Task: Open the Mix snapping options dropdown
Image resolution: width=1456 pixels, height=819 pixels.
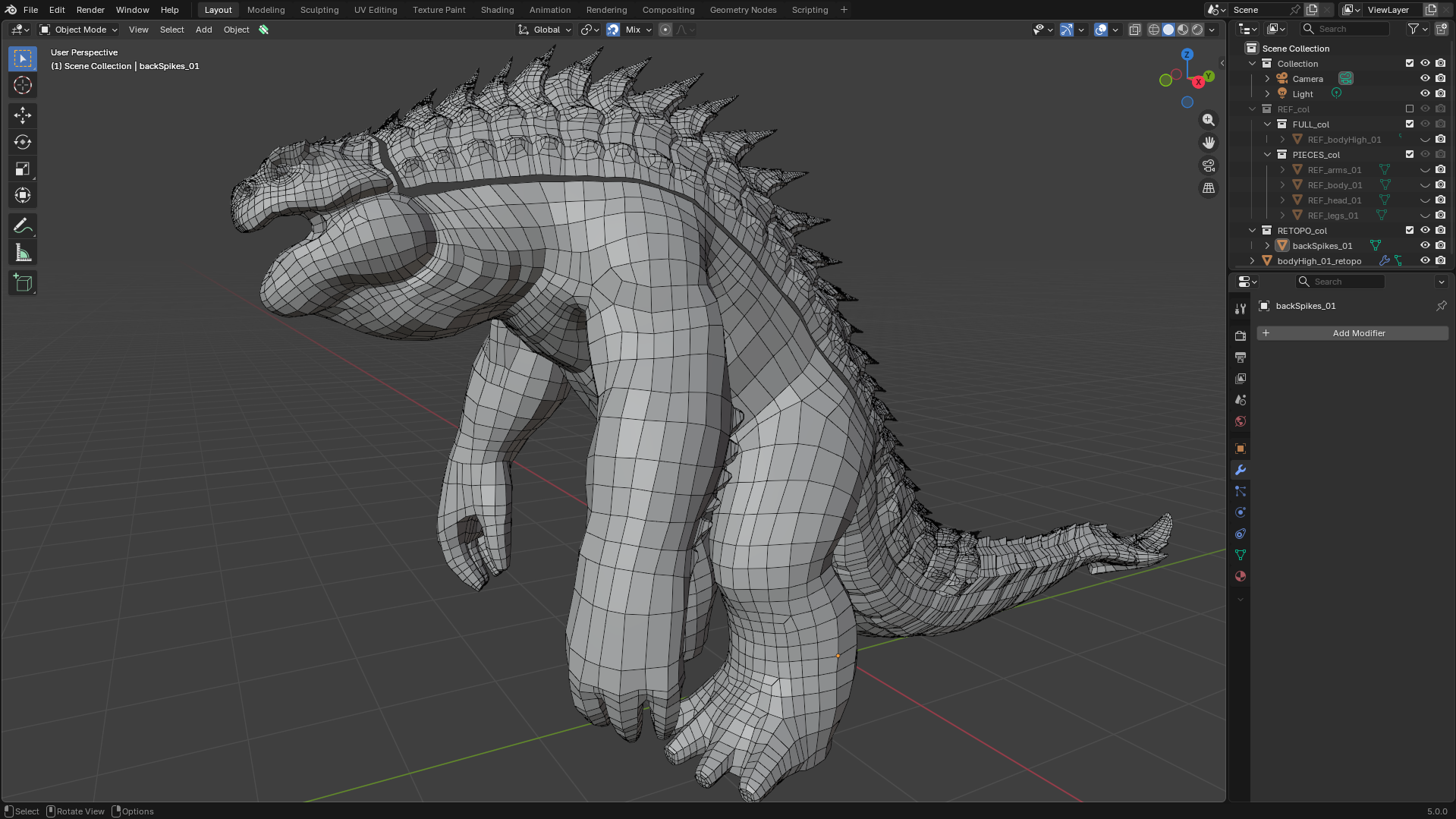Action: [638, 30]
